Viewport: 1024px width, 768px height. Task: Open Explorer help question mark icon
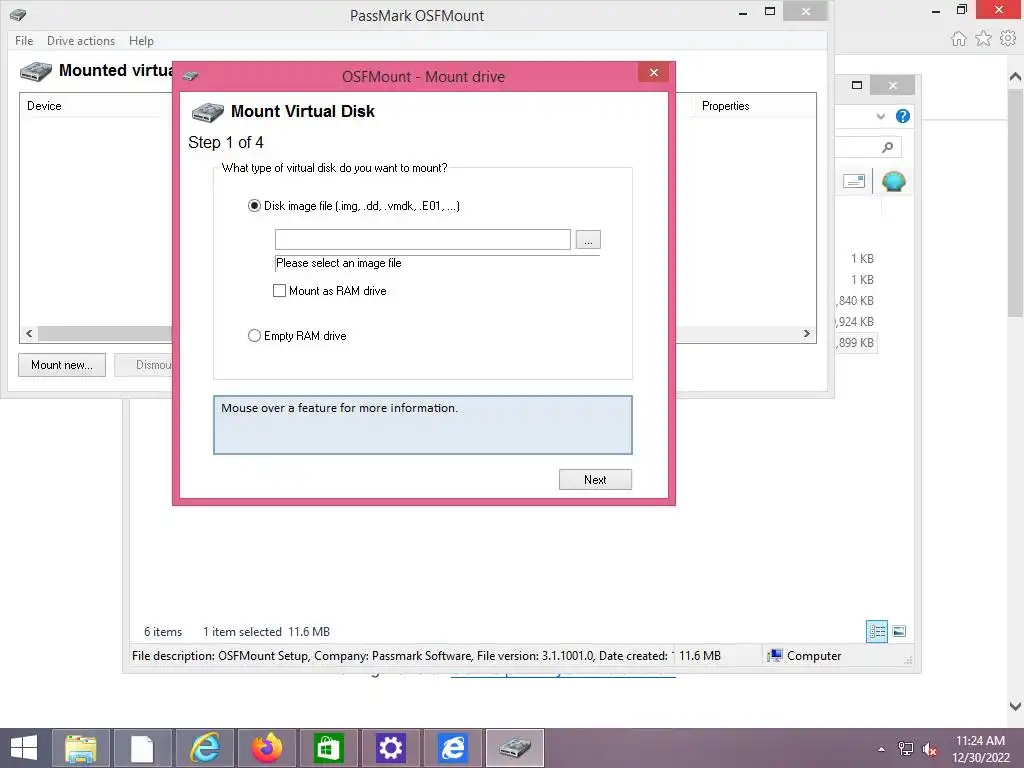pyautogui.click(x=903, y=116)
